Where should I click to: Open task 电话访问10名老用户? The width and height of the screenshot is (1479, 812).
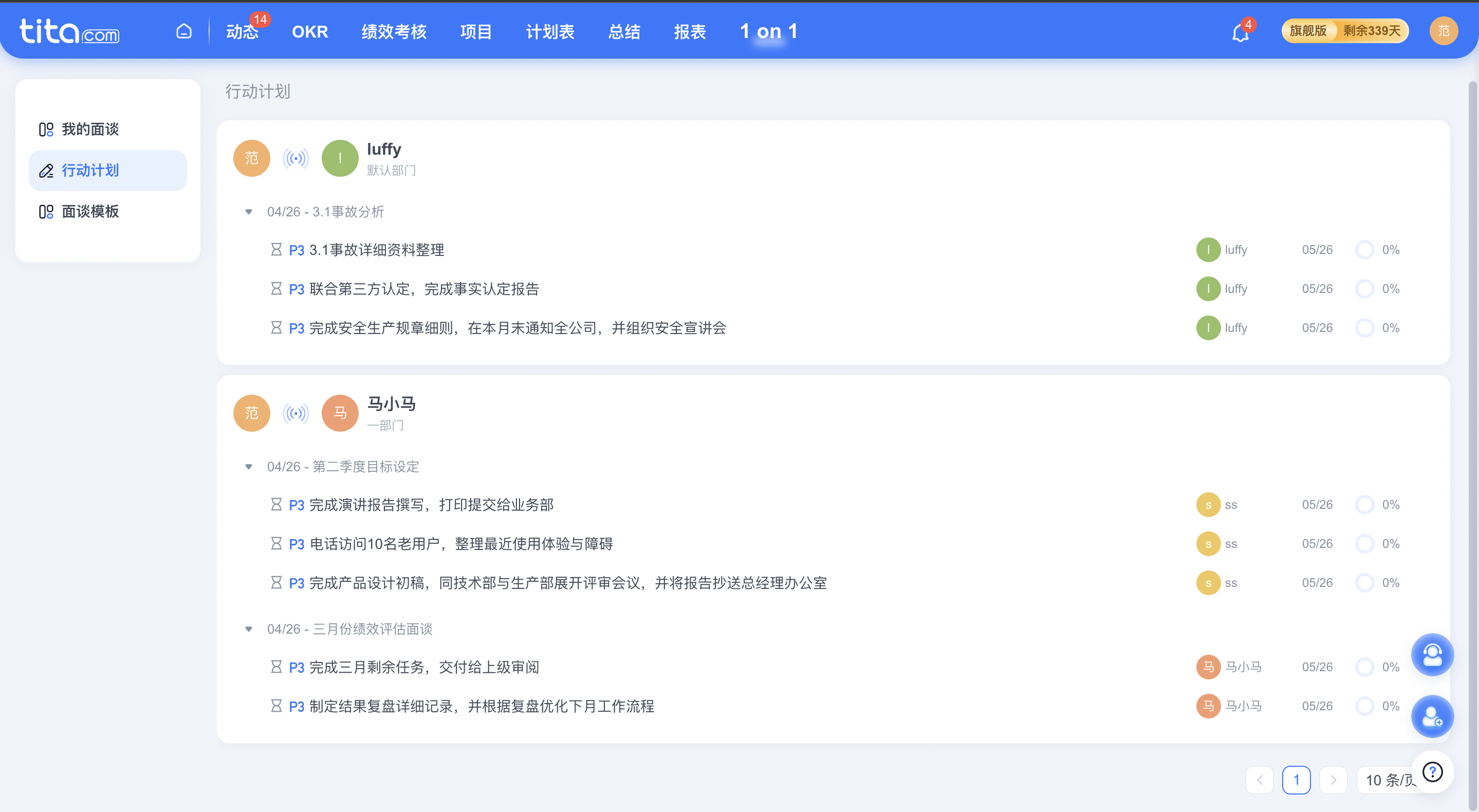pos(461,544)
